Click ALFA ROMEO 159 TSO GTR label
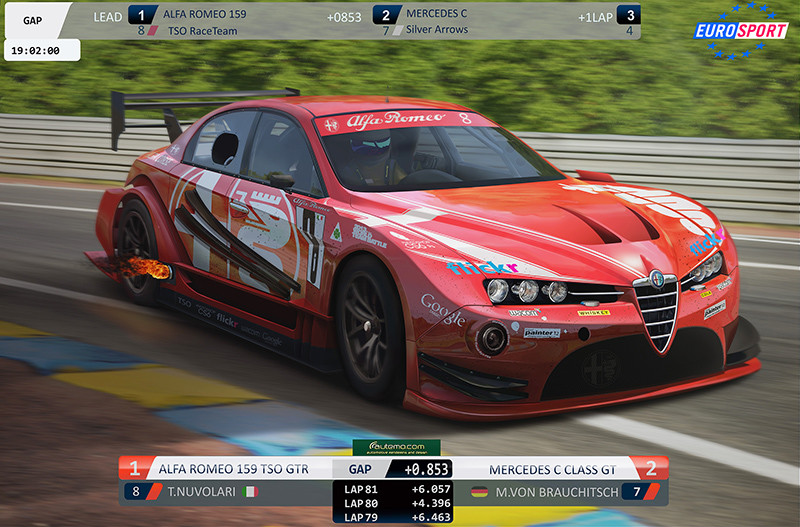This screenshot has height=527, width=800. pyautogui.click(x=233, y=469)
